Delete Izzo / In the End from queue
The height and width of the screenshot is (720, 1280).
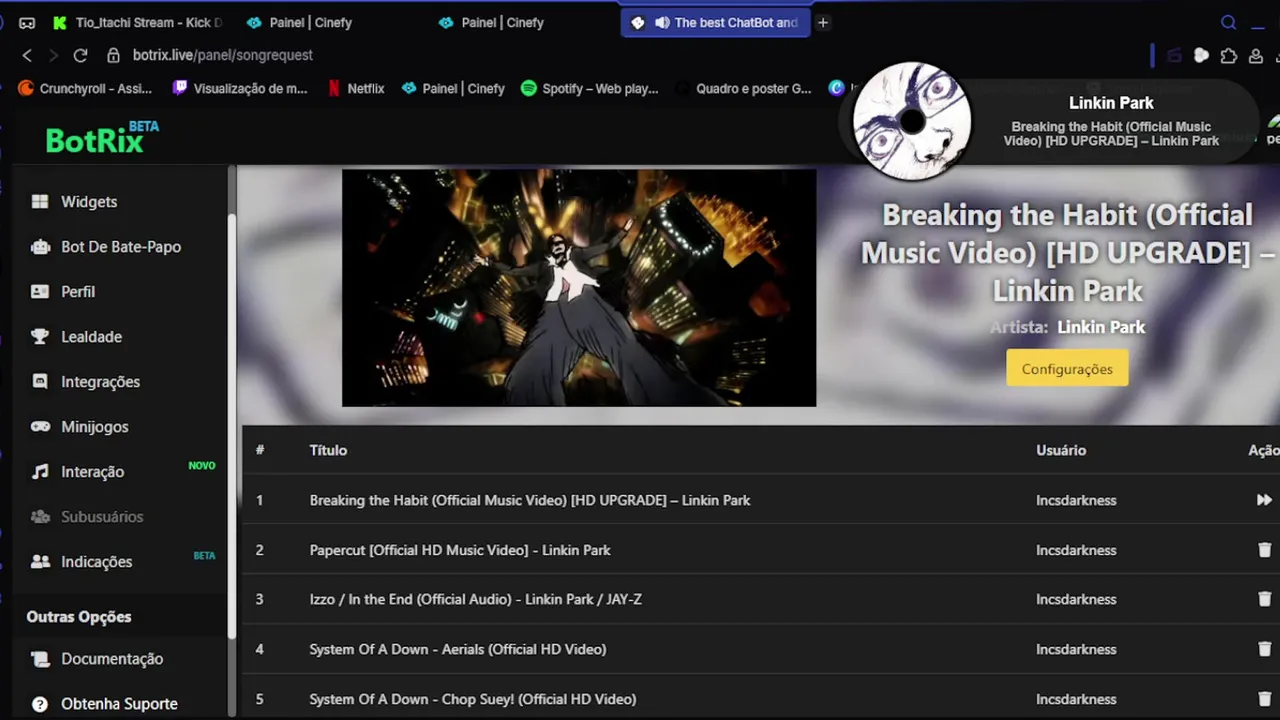click(x=1264, y=599)
